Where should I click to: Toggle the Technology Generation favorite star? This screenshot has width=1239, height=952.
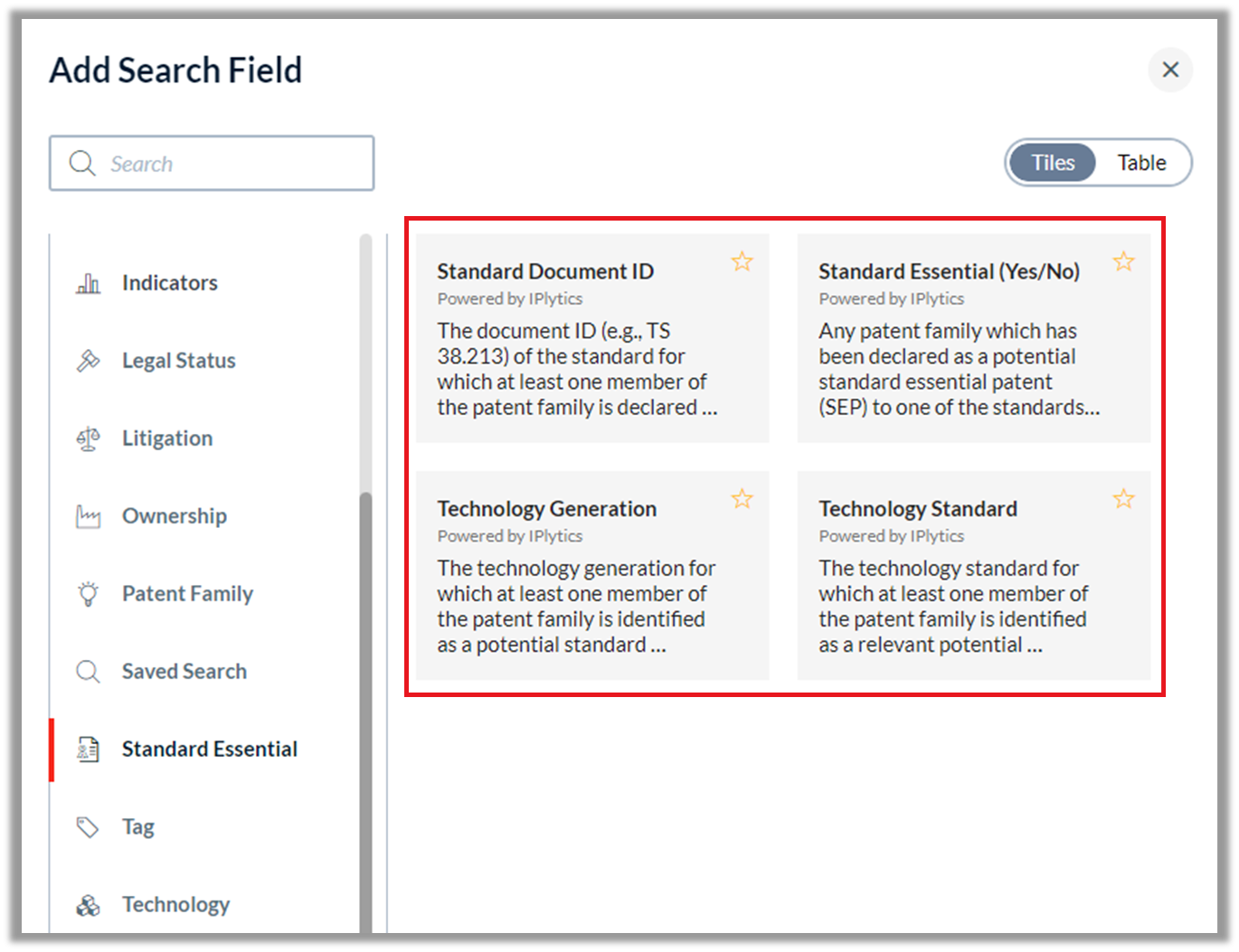point(742,499)
